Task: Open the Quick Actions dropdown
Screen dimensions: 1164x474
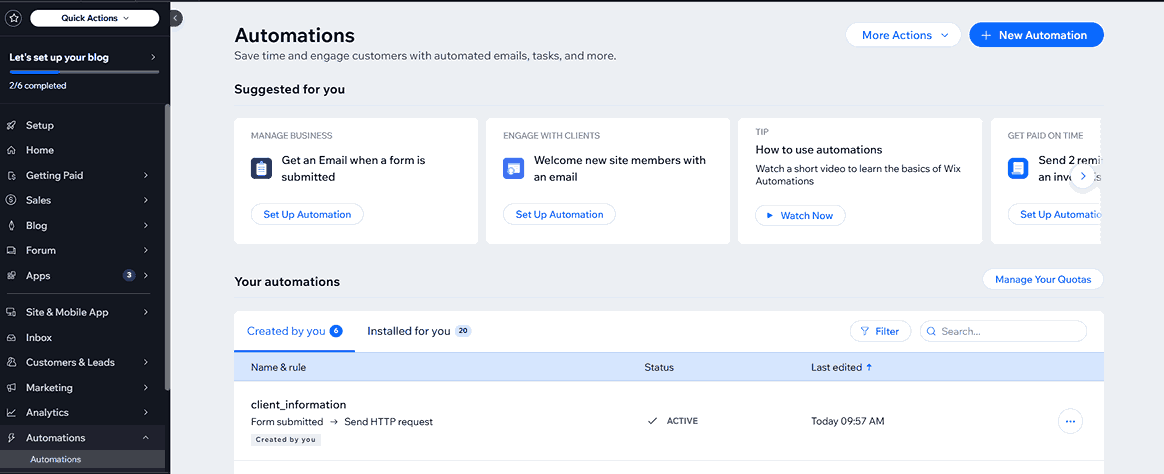Action: pyautogui.click(x=94, y=18)
